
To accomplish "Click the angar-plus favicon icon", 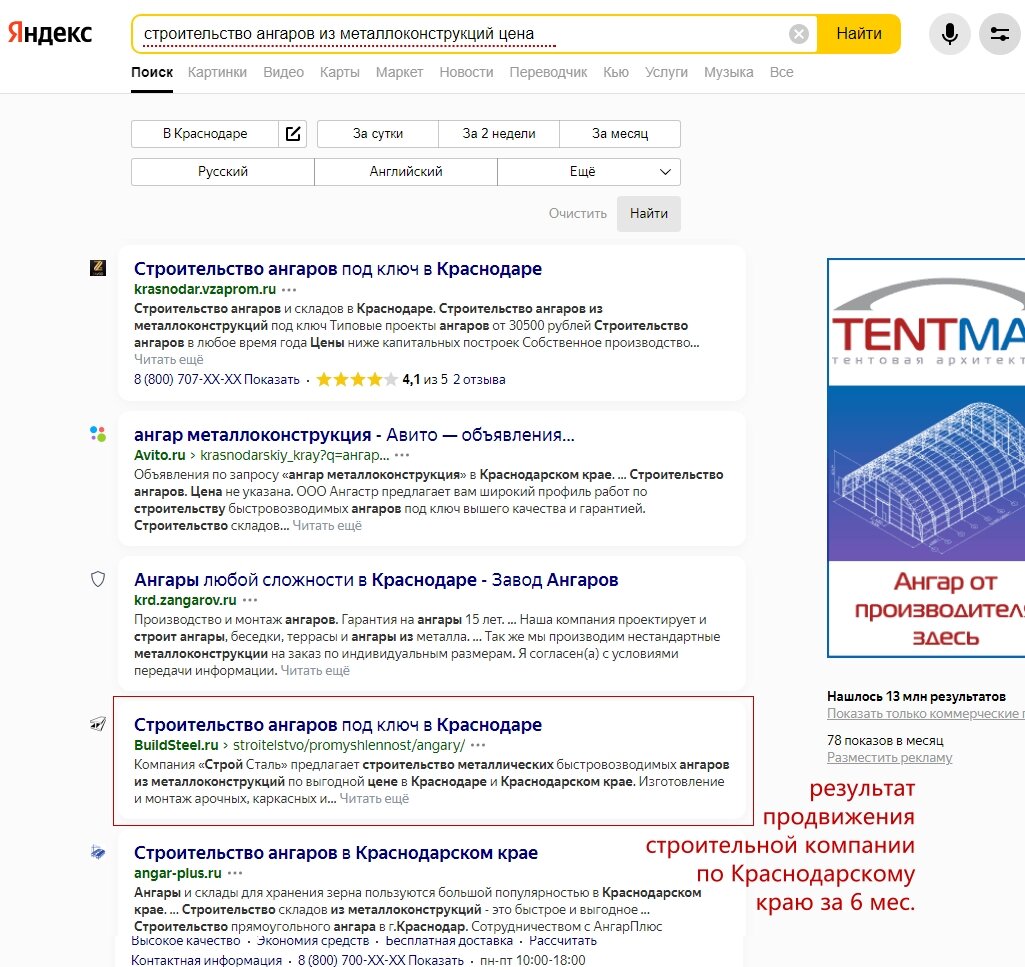I will [98, 852].
